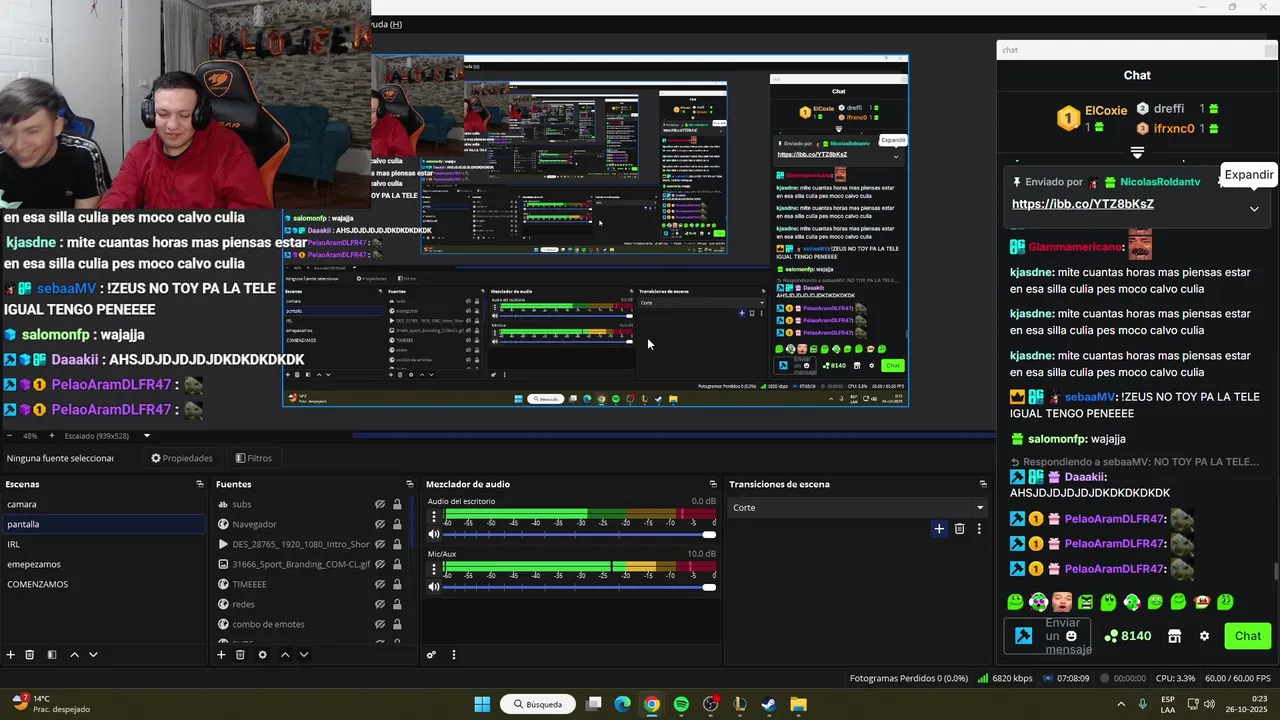
Task: Click Expandir on pinned chat message
Action: [x=1249, y=174]
